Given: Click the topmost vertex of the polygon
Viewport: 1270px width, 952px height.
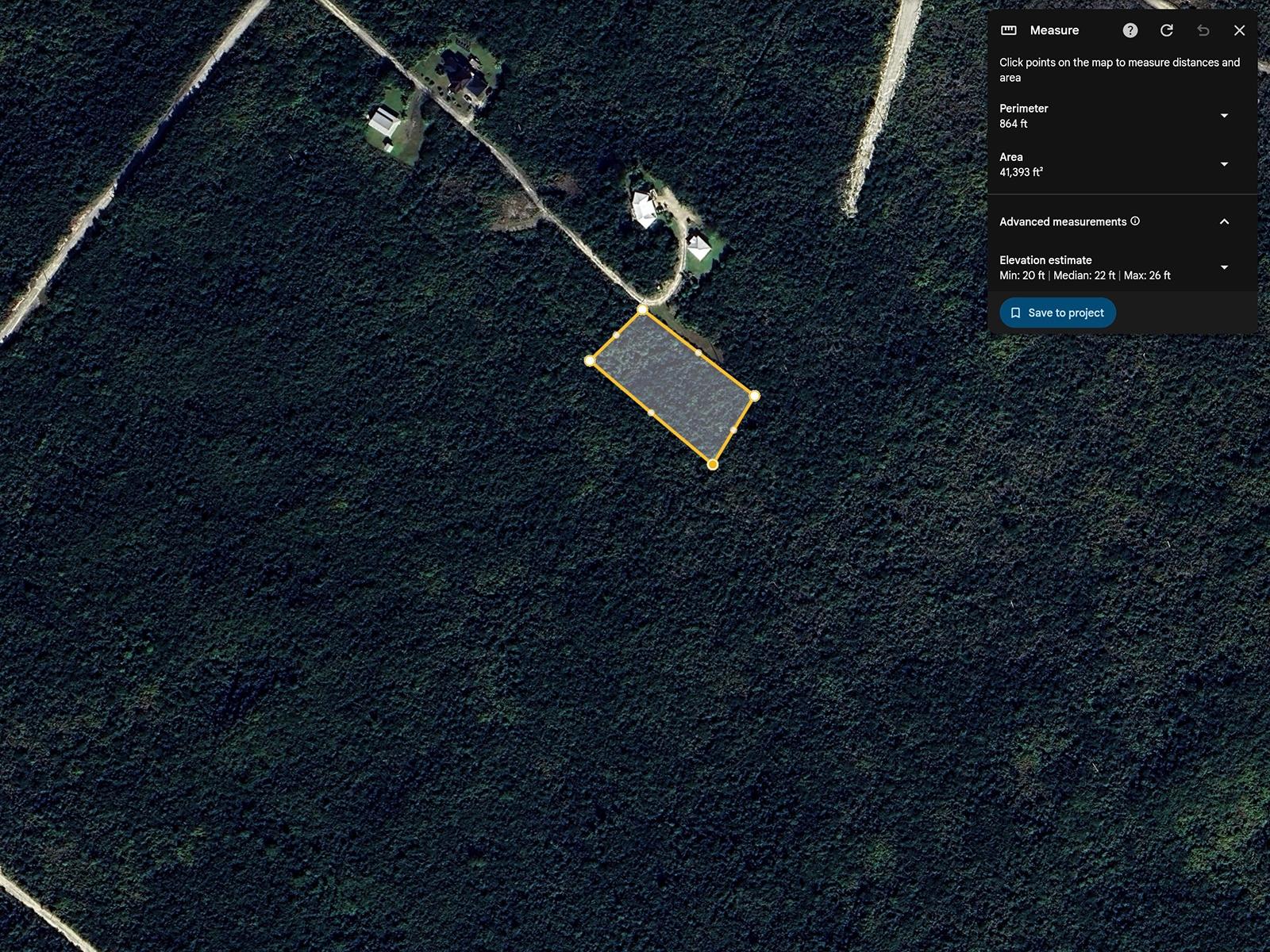Looking at the screenshot, I should pyautogui.click(x=642, y=309).
